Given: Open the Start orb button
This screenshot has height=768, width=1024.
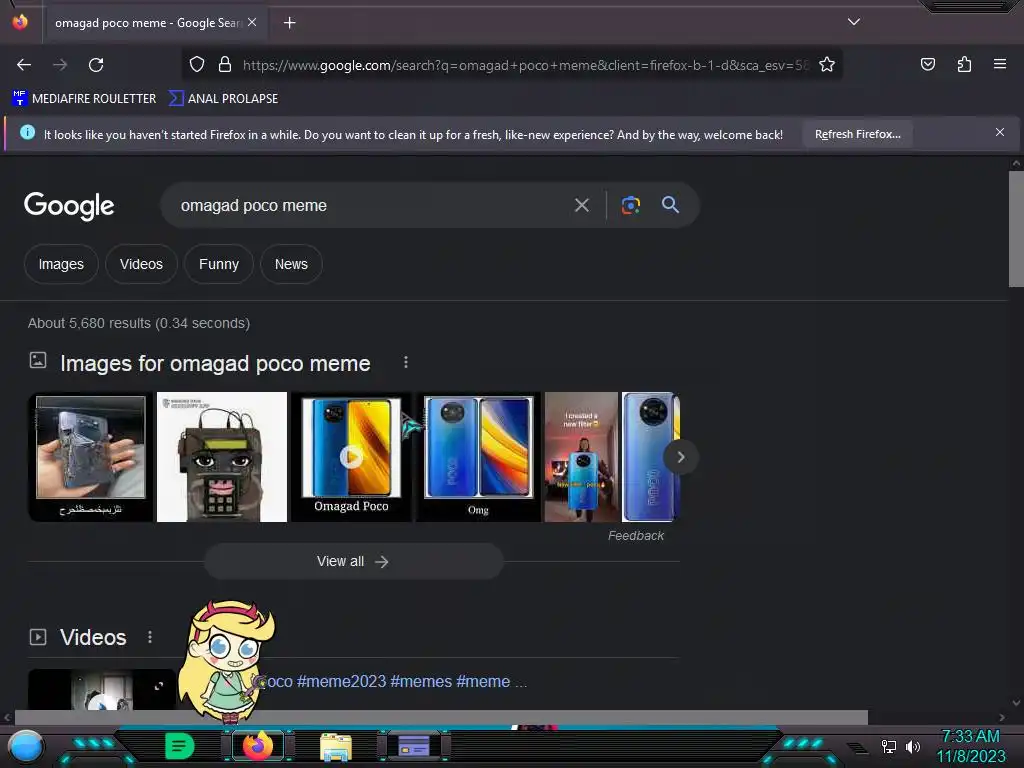Looking at the screenshot, I should 25,746.
